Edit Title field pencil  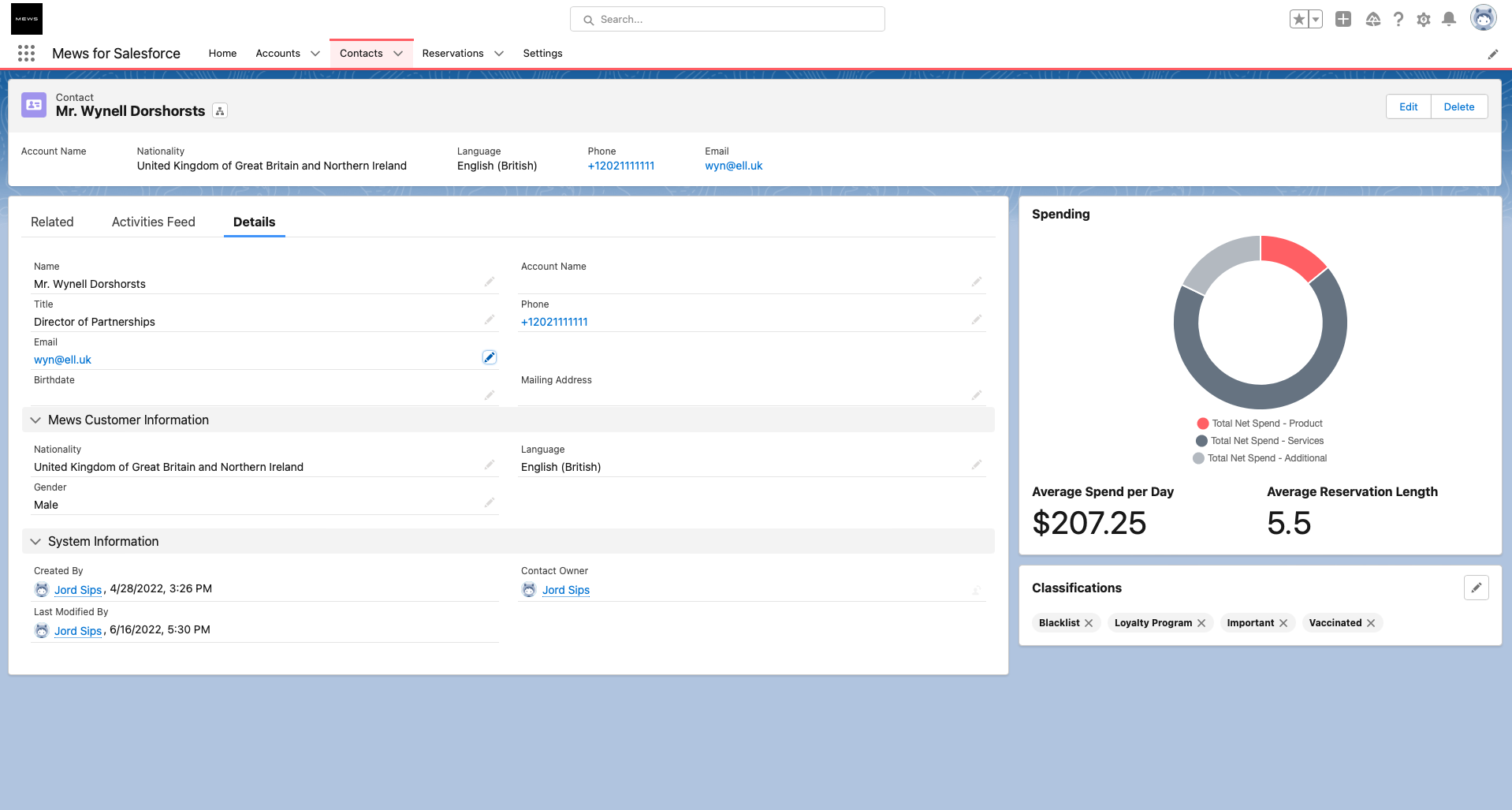point(490,319)
